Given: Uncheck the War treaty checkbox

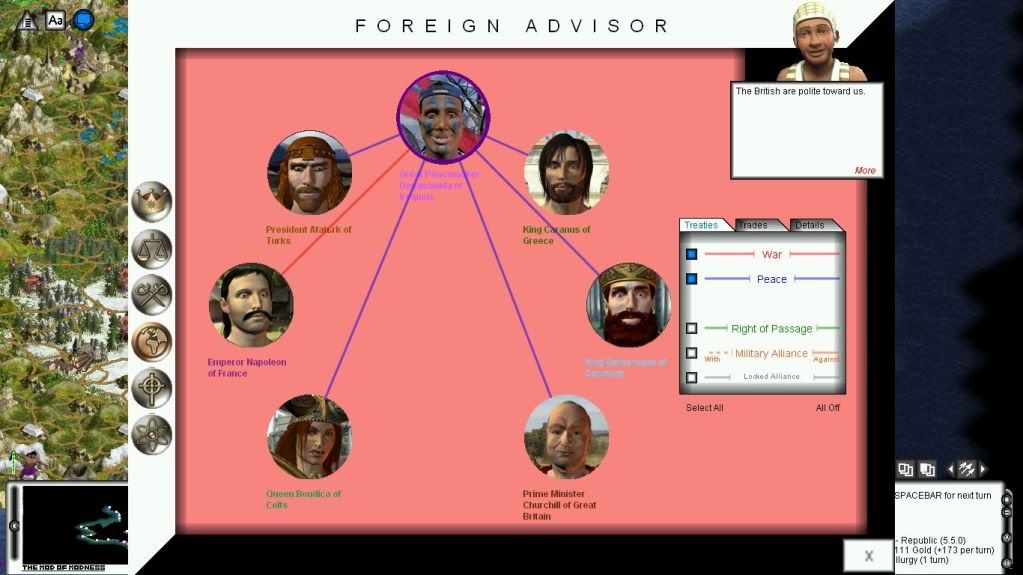Looking at the screenshot, I should (692, 254).
